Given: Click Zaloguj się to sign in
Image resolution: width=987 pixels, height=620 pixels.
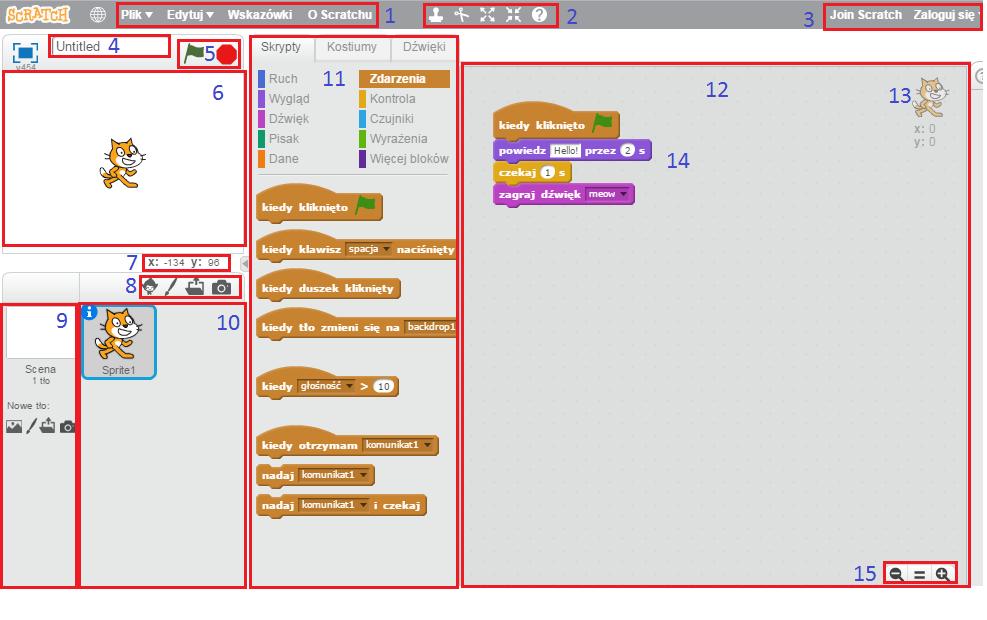Looking at the screenshot, I should 944,14.
